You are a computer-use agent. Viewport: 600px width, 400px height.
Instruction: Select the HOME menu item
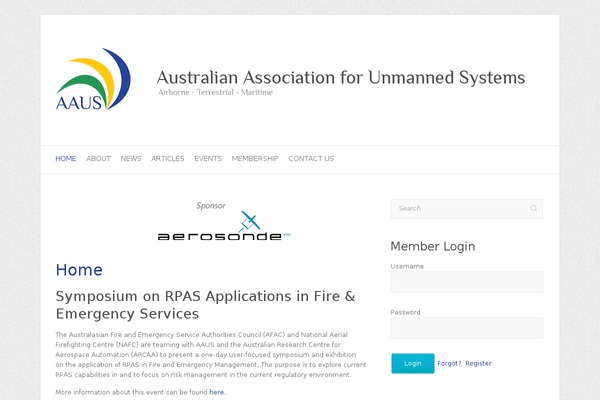pyautogui.click(x=66, y=159)
